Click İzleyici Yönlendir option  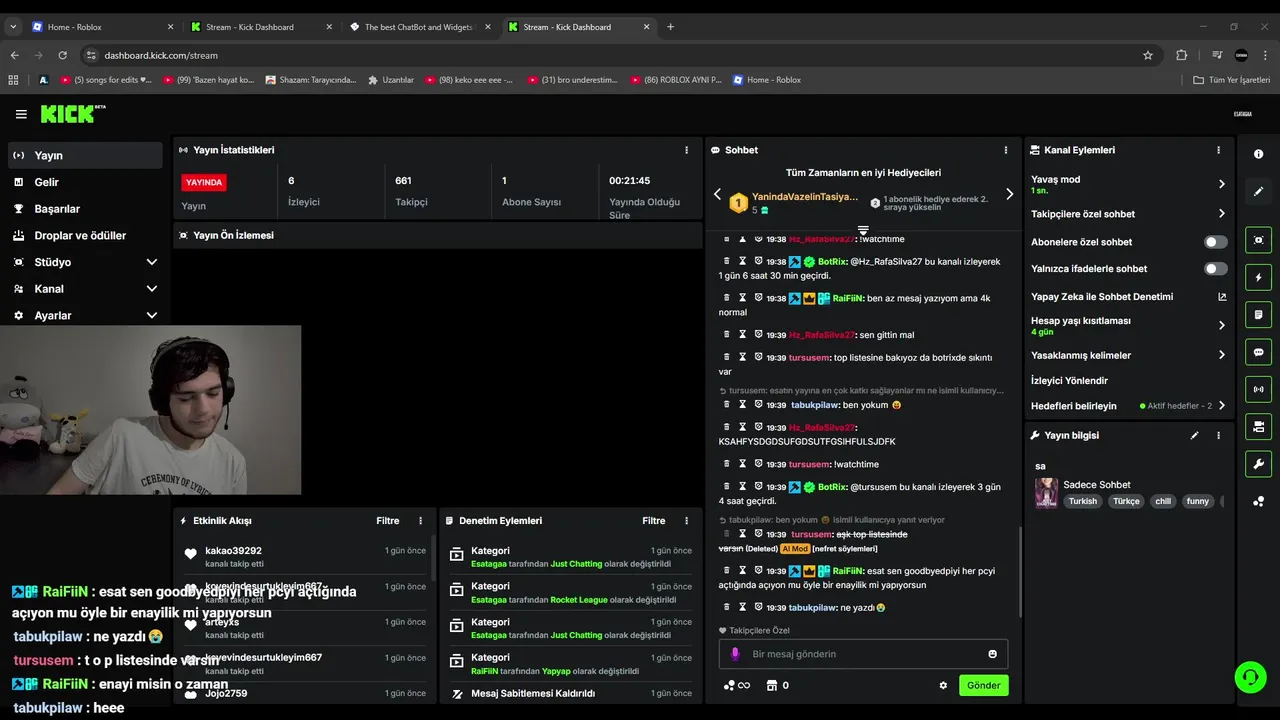click(x=1069, y=381)
